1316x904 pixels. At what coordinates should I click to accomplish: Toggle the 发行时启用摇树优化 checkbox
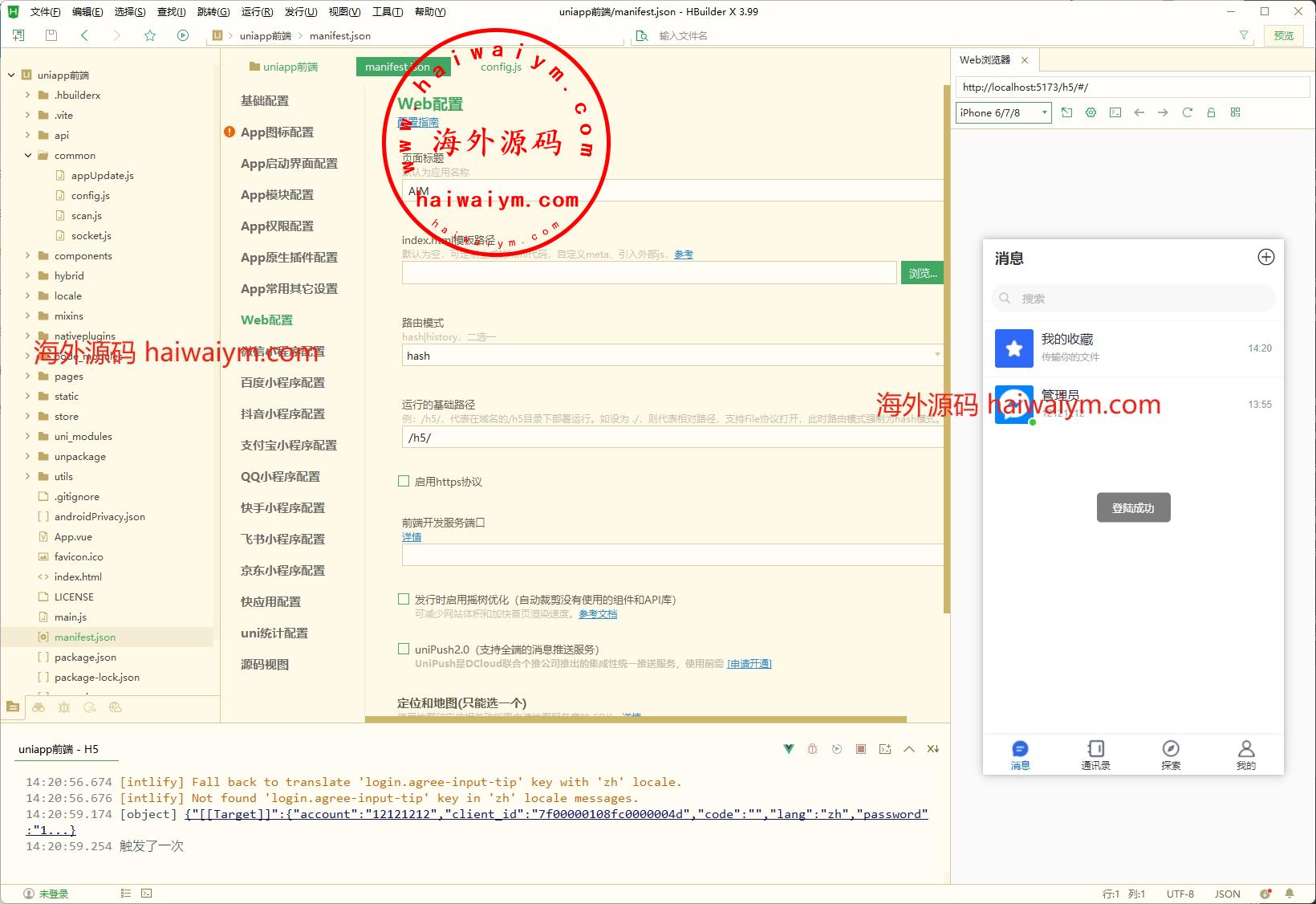point(404,599)
